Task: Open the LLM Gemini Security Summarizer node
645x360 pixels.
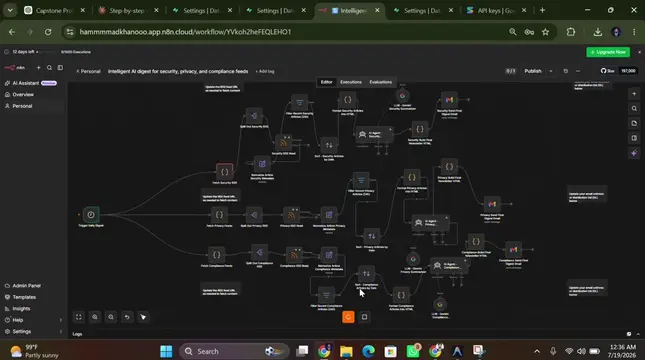Action: (x=402, y=95)
